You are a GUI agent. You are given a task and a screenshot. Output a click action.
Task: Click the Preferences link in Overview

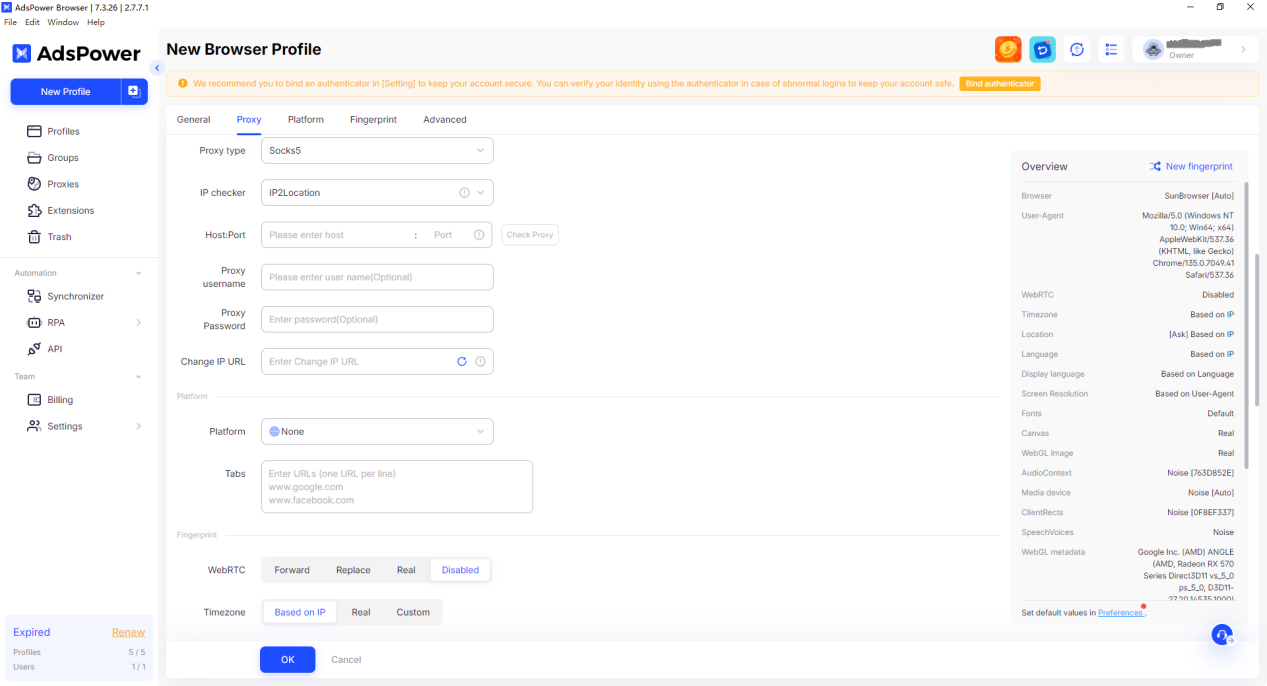point(1119,613)
